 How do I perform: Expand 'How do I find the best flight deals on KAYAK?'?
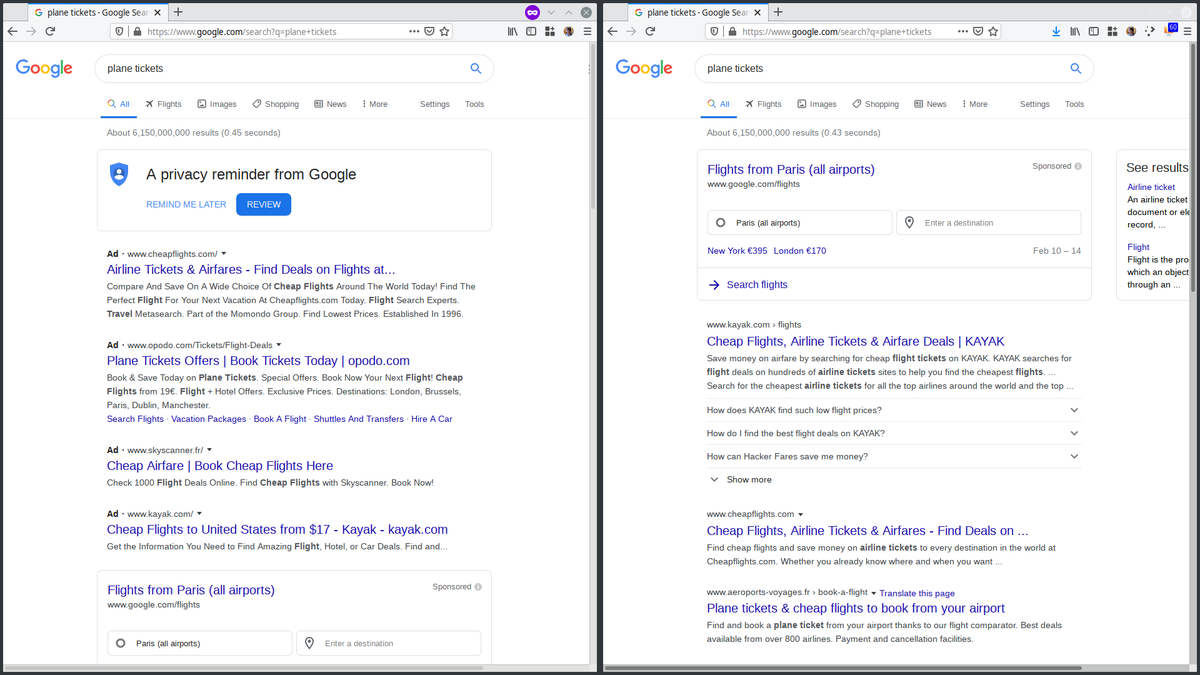point(893,433)
